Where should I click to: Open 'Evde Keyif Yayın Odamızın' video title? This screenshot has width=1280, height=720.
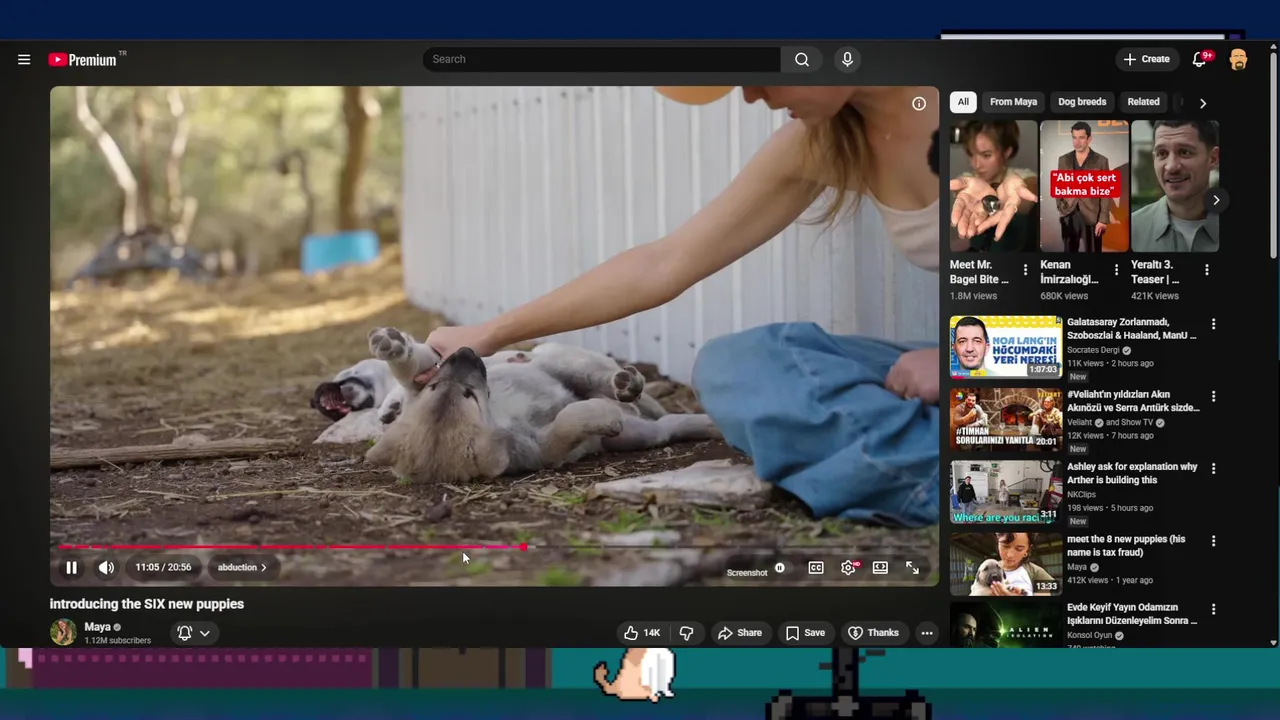1132,614
